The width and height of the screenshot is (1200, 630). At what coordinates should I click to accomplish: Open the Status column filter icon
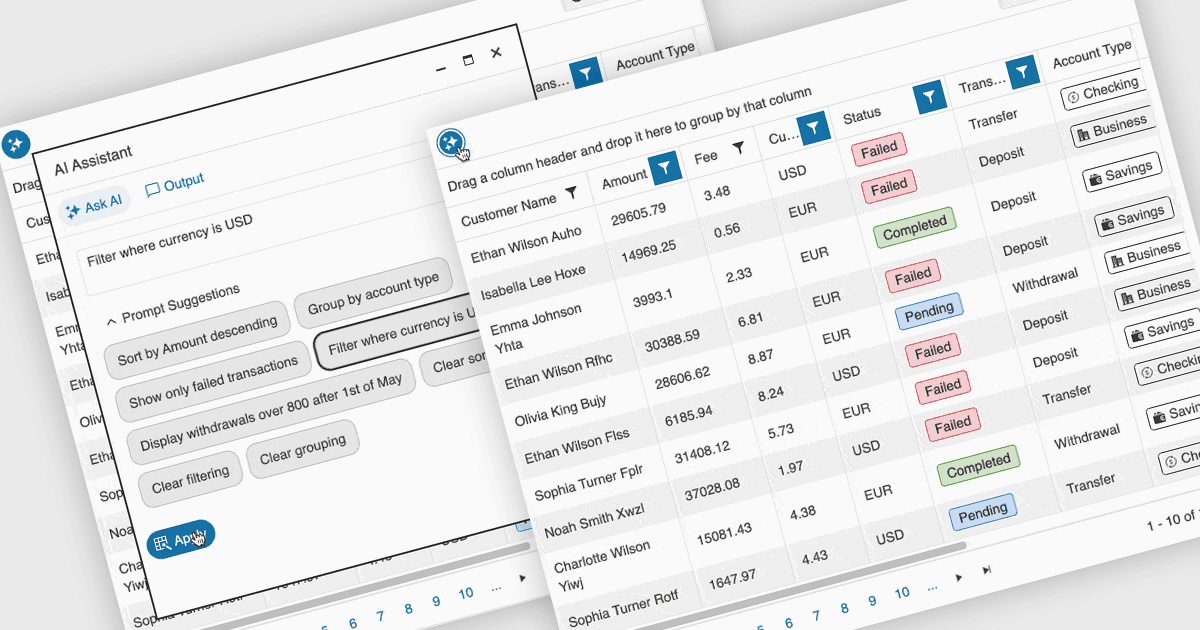930,96
